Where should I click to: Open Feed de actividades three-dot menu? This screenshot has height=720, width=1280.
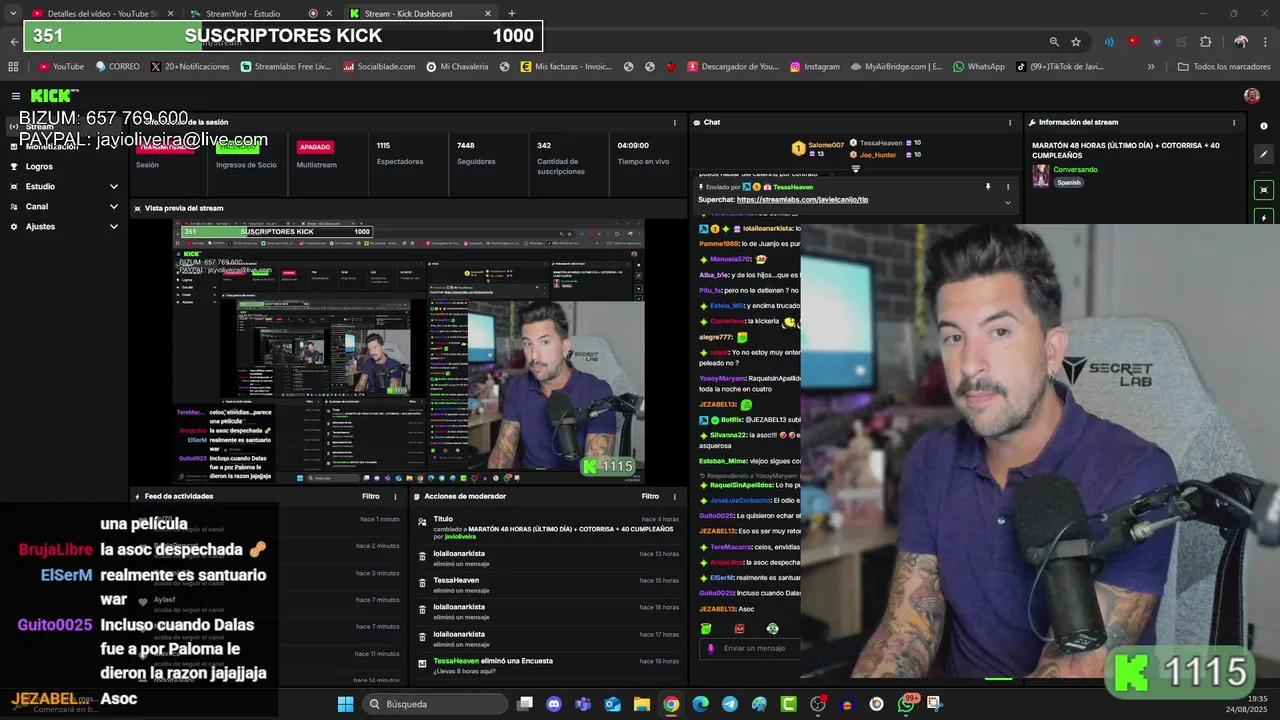pos(397,496)
